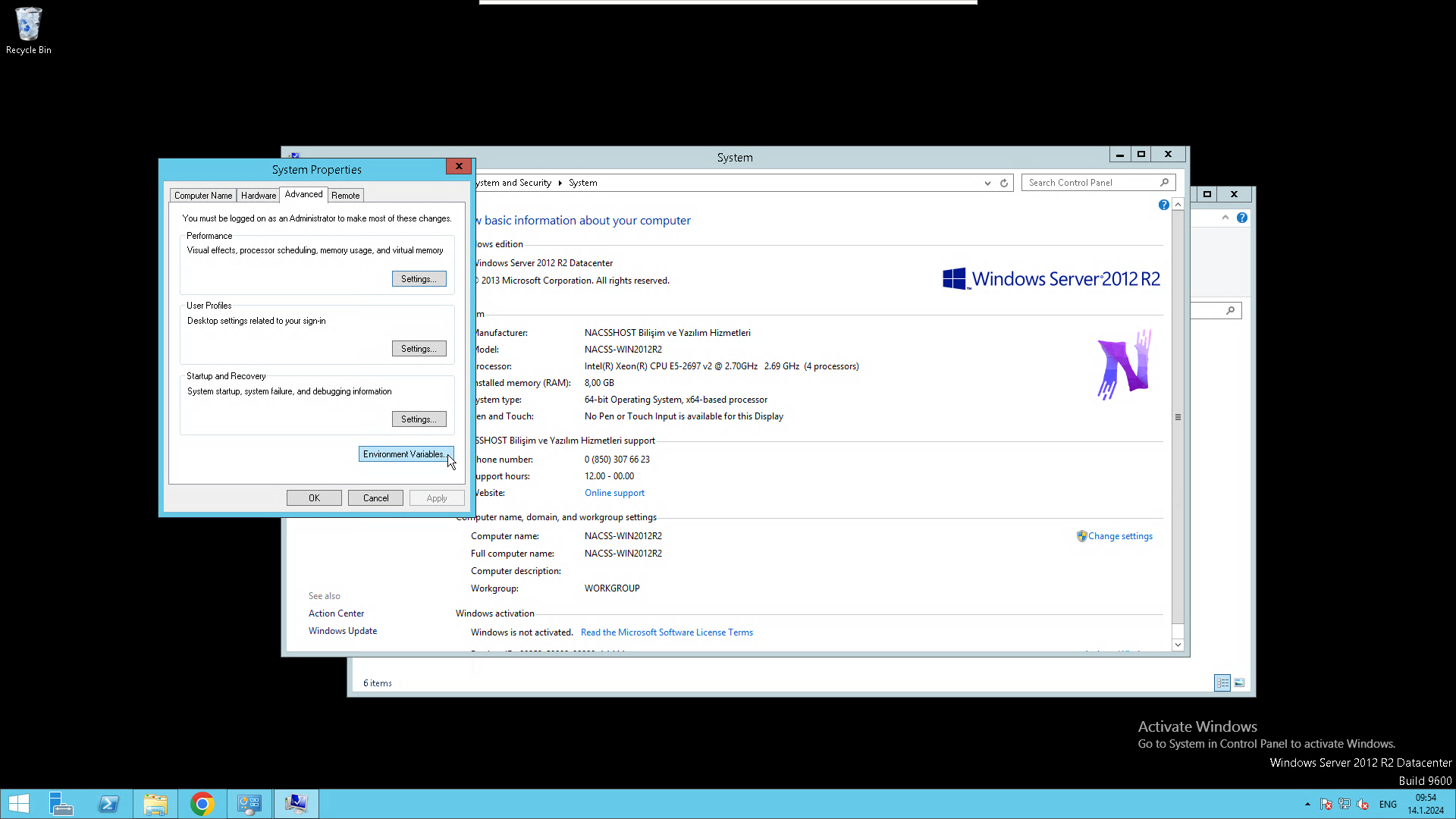Switch background window to details view
Viewport: 1456px width, 819px height.
[x=1222, y=683]
